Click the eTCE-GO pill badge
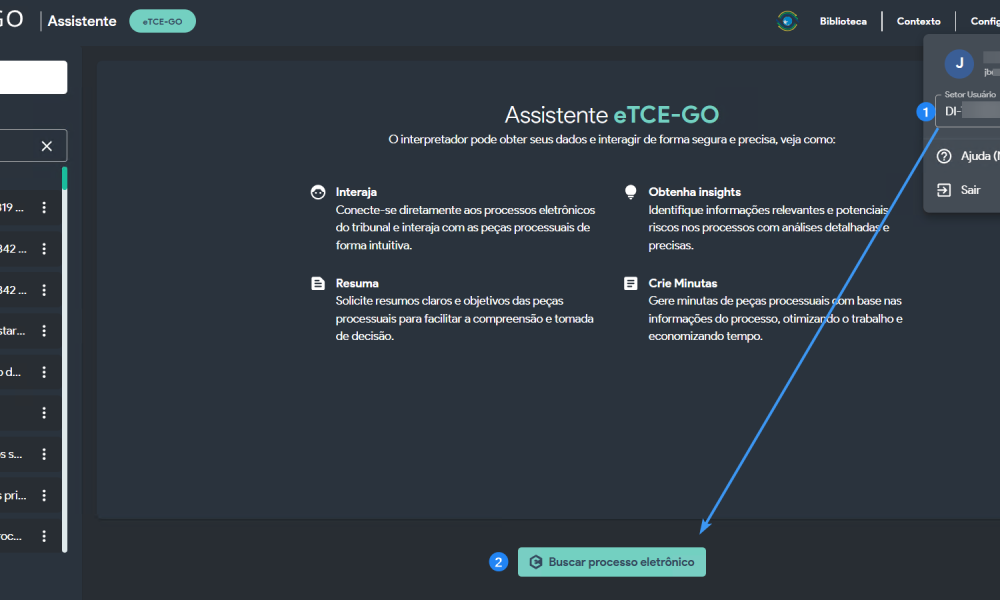Viewport: 1000px width, 600px height. pyautogui.click(x=162, y=21)
